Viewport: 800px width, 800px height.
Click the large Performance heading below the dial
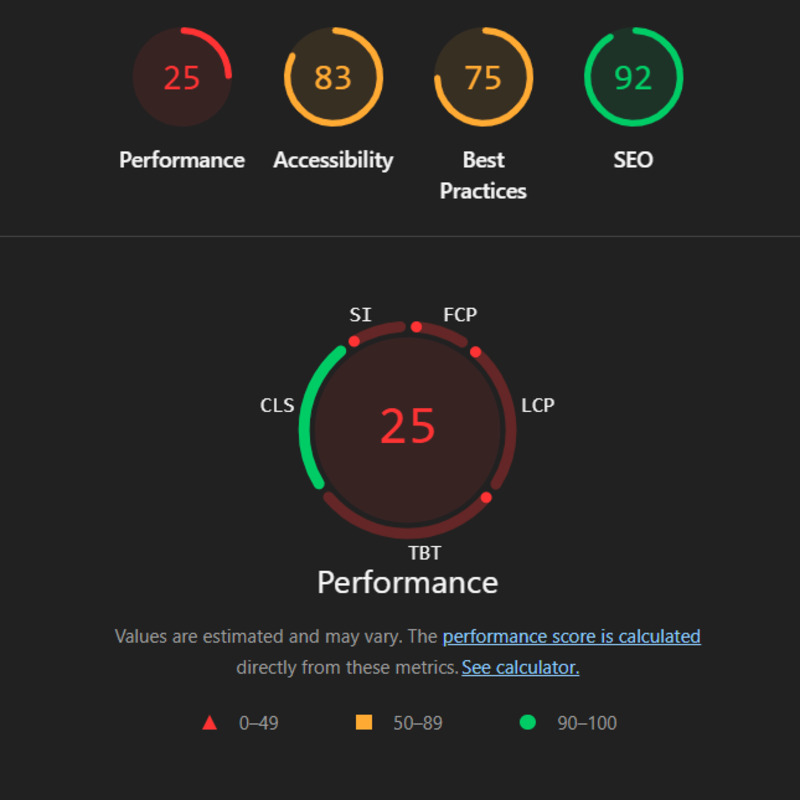click(406, 582)
